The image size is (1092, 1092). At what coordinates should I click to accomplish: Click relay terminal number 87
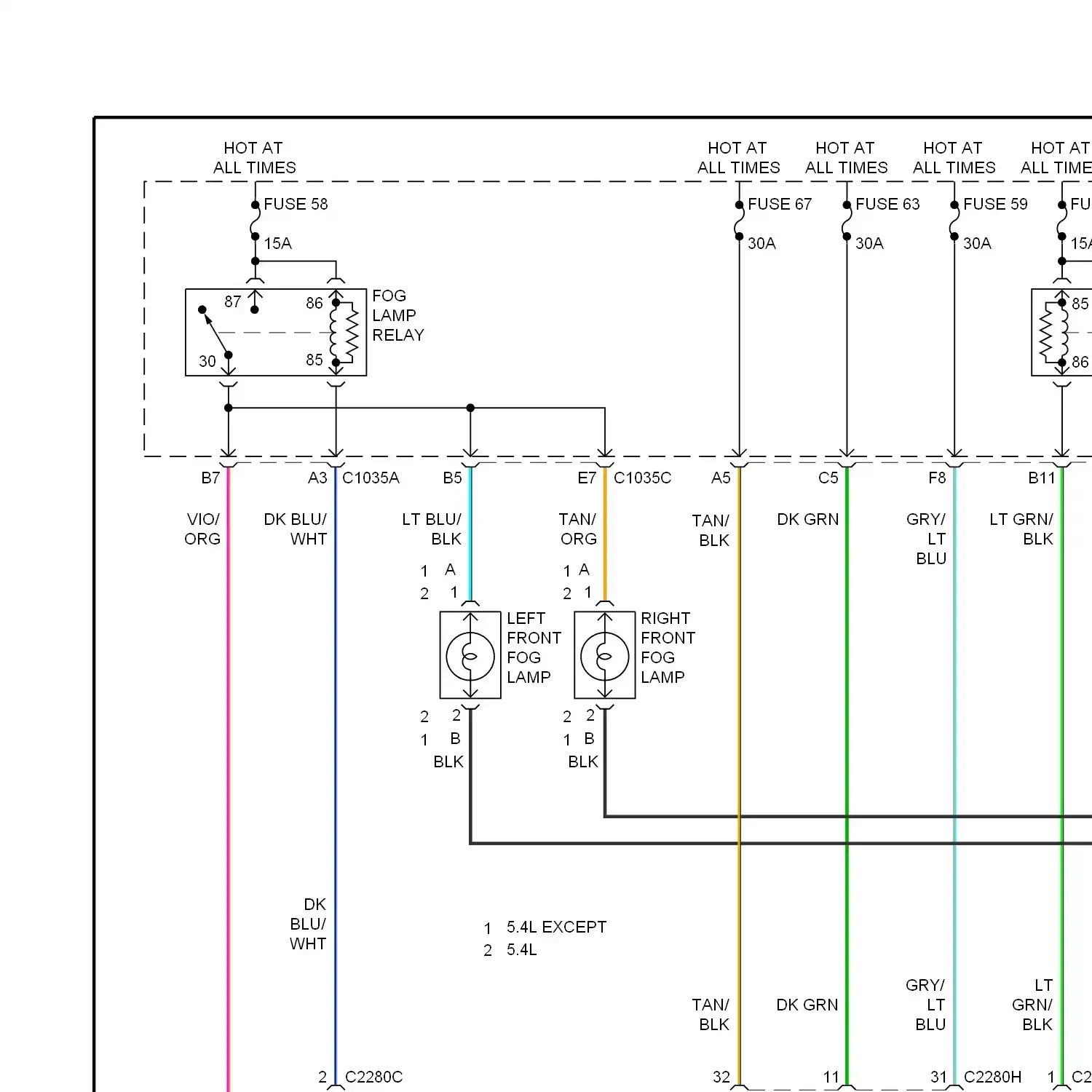click(233, 301)
